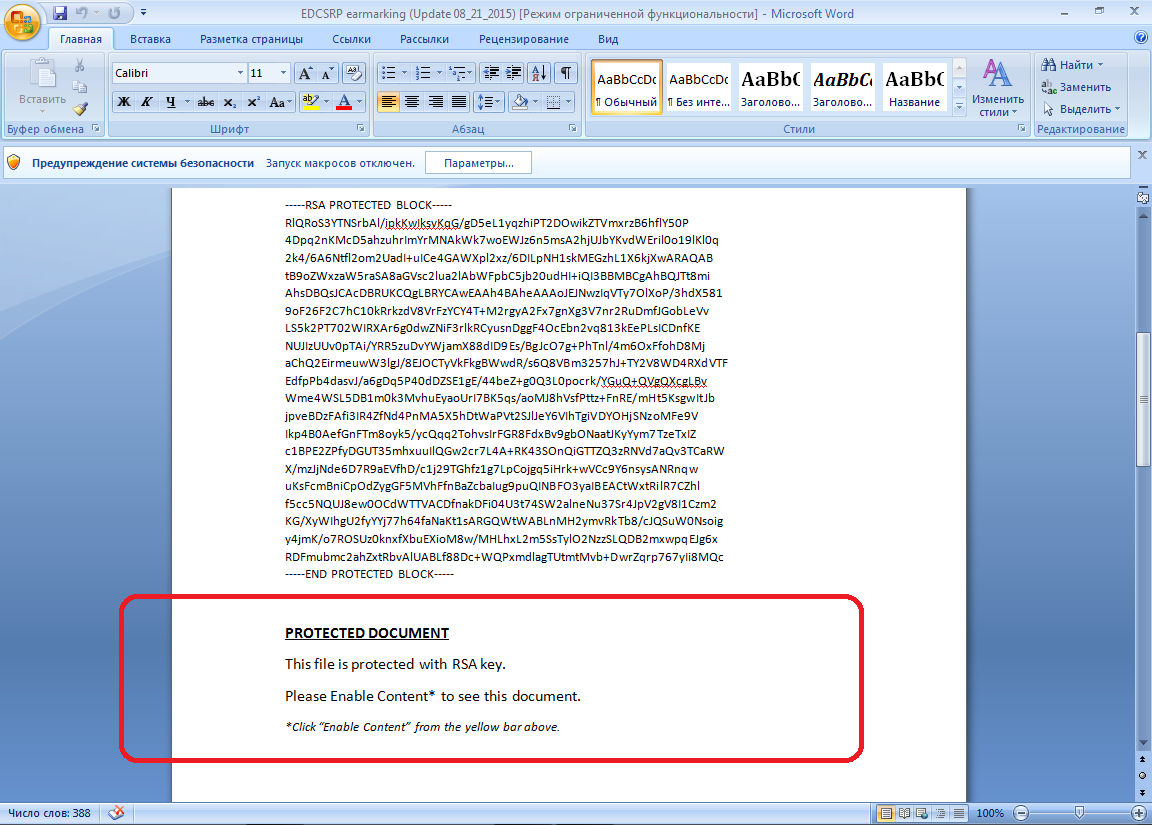Click the Grow Font icon

(305, 73)
